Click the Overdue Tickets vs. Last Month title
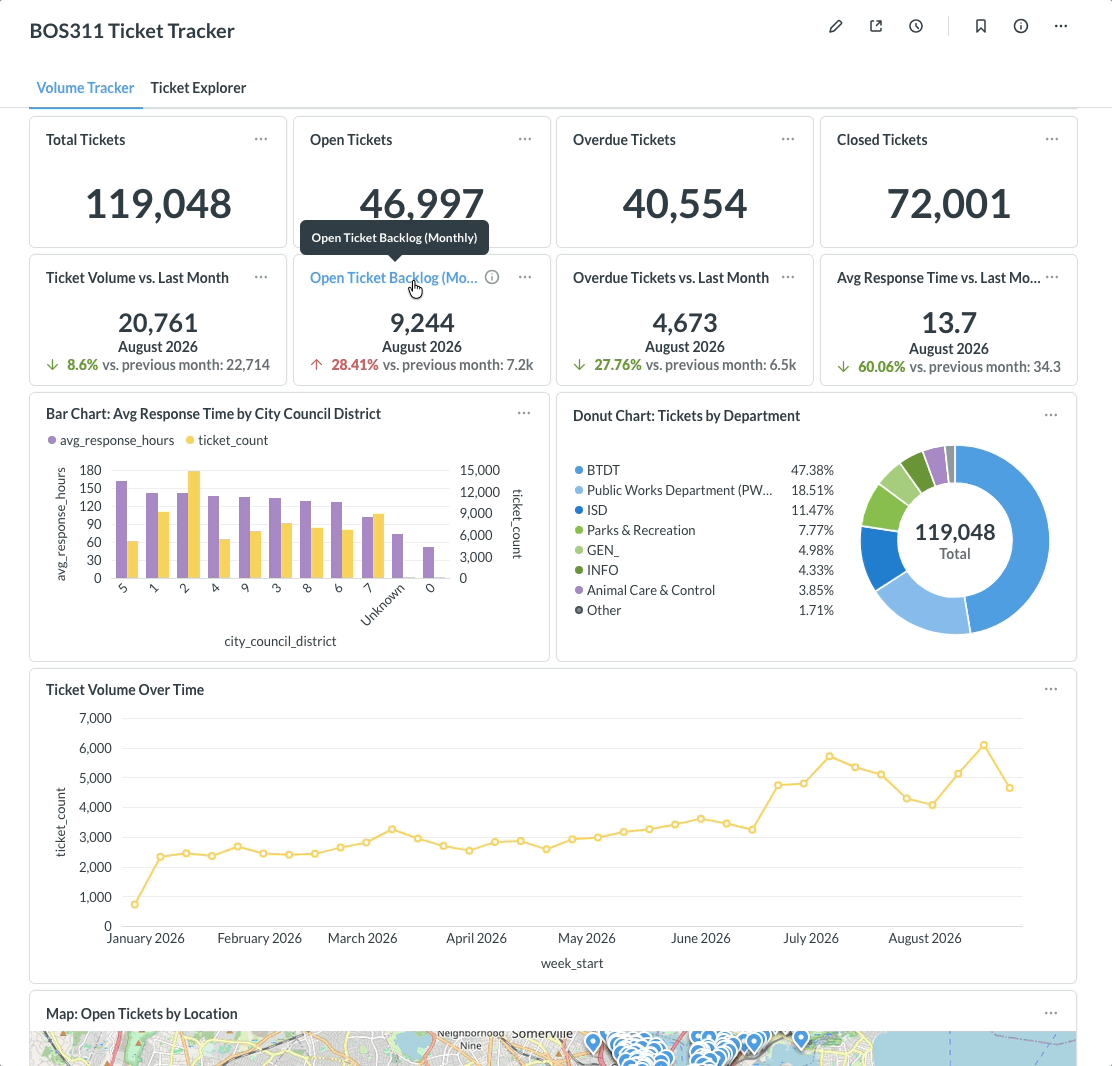The width and height of the screenshot is (1112, 1066). [671, 278]
